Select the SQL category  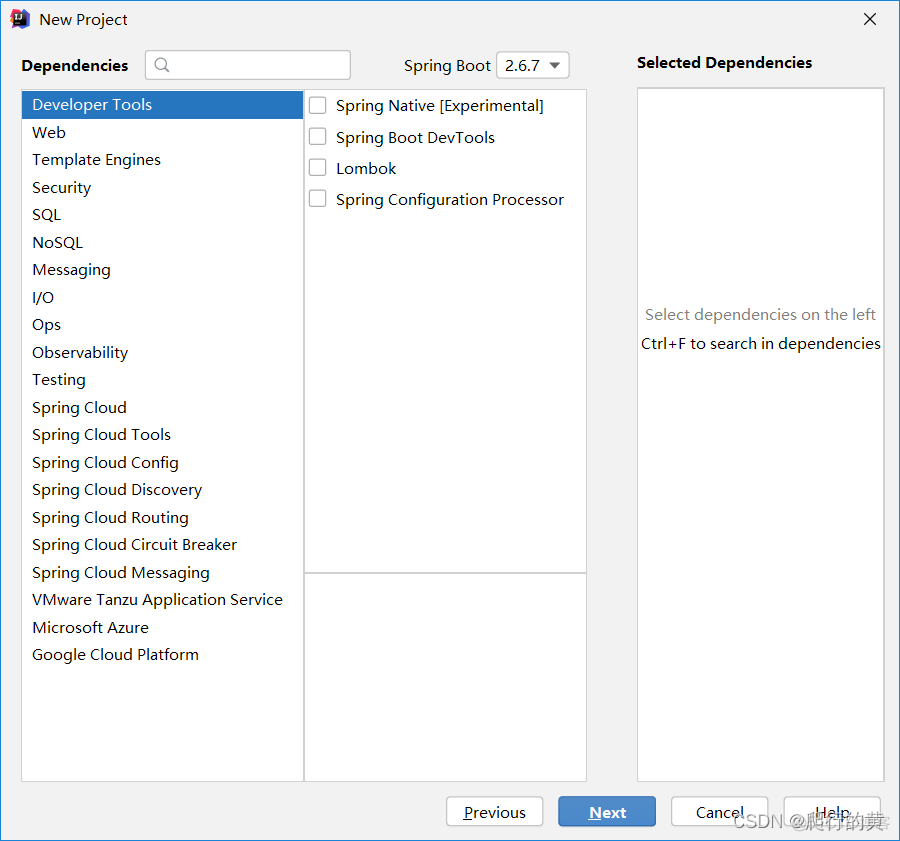46,215
